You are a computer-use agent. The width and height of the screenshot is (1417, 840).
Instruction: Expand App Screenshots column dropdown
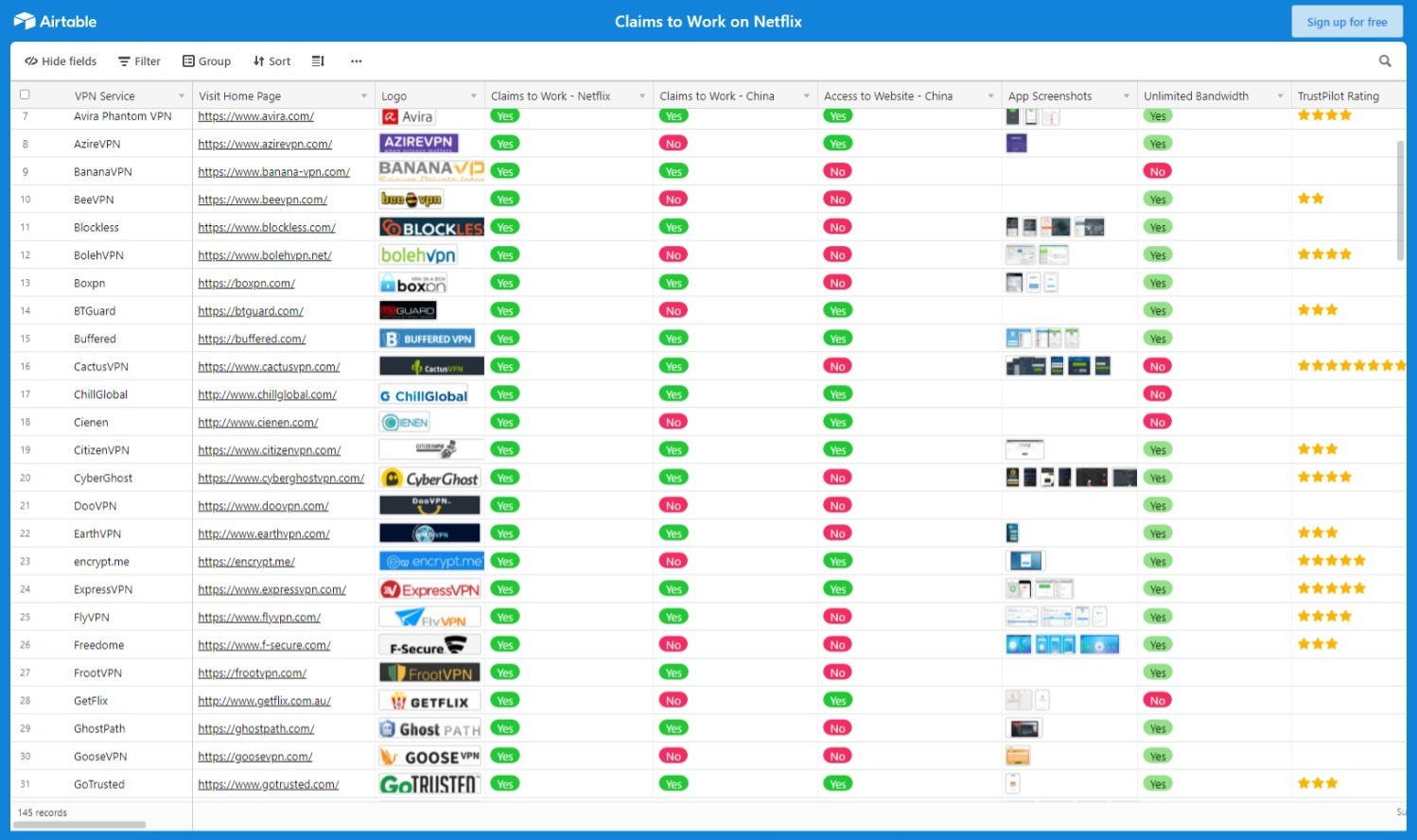click(1127, 96)
